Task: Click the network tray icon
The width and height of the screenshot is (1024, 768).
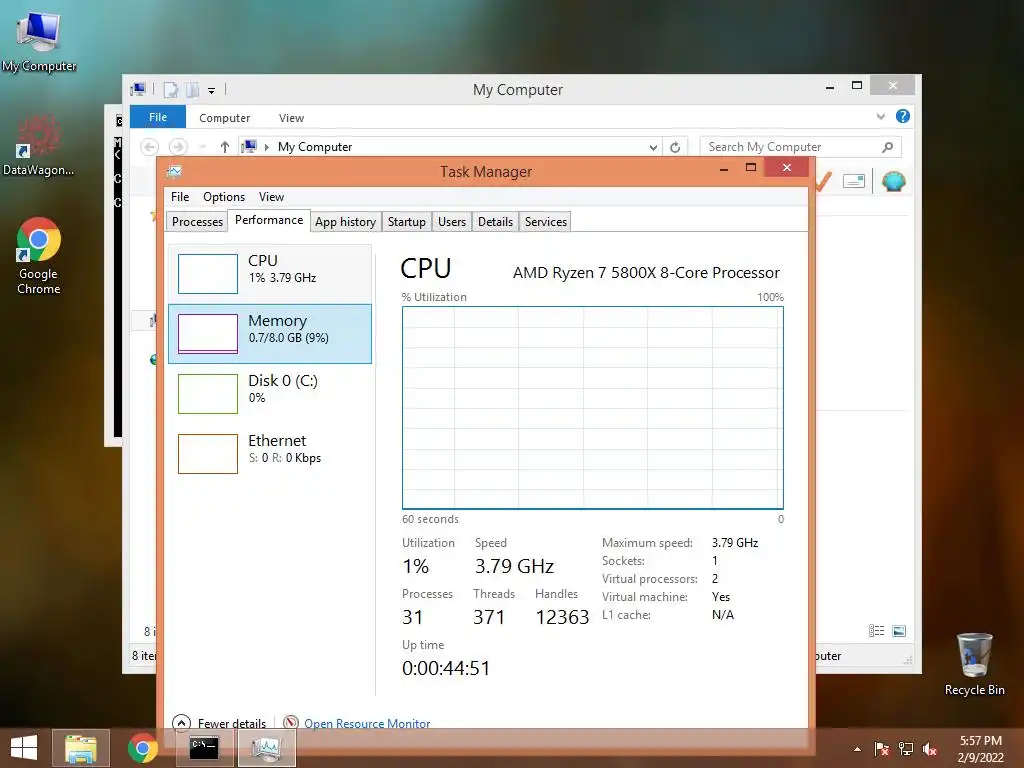Action: click(906, 749)
